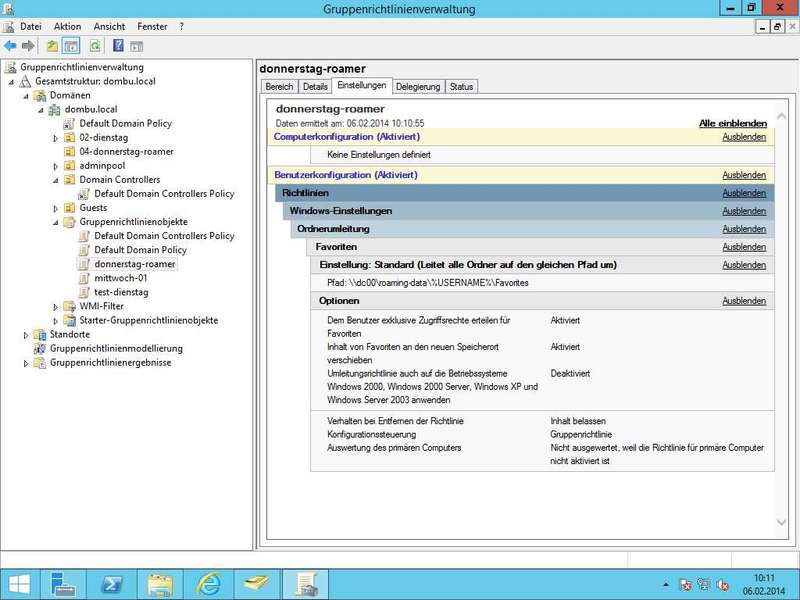Switch to the Bereich tab
The height and width of the screenshot is (600, 800).
[279, 87]
